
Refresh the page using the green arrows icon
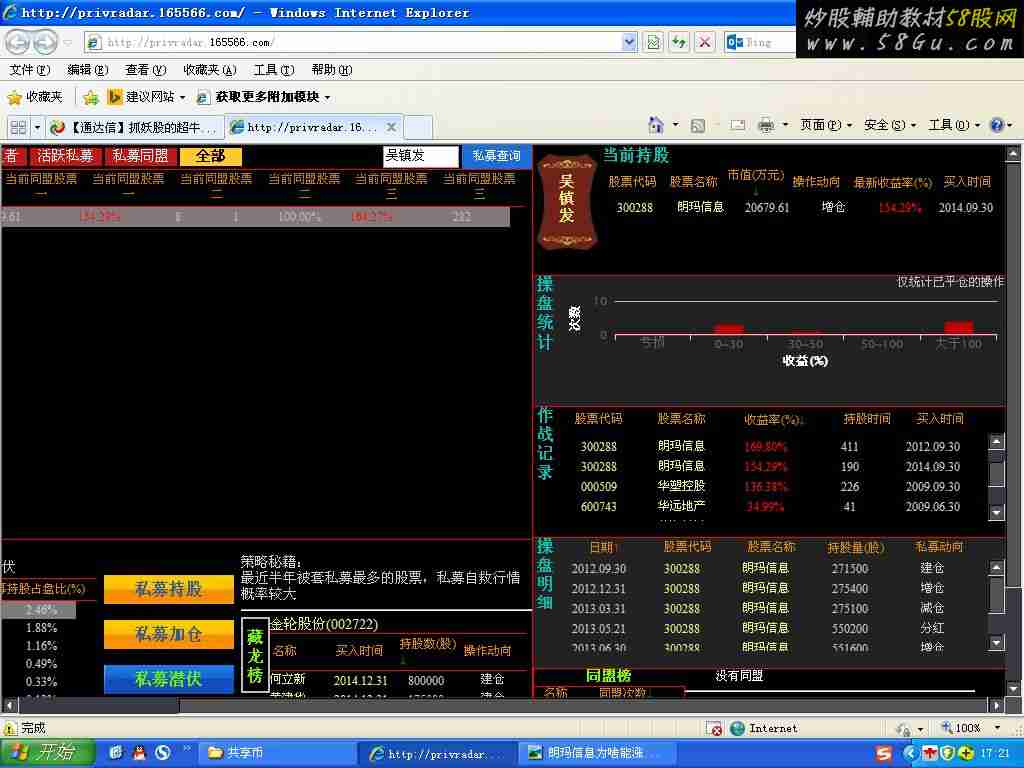[679, 42]
